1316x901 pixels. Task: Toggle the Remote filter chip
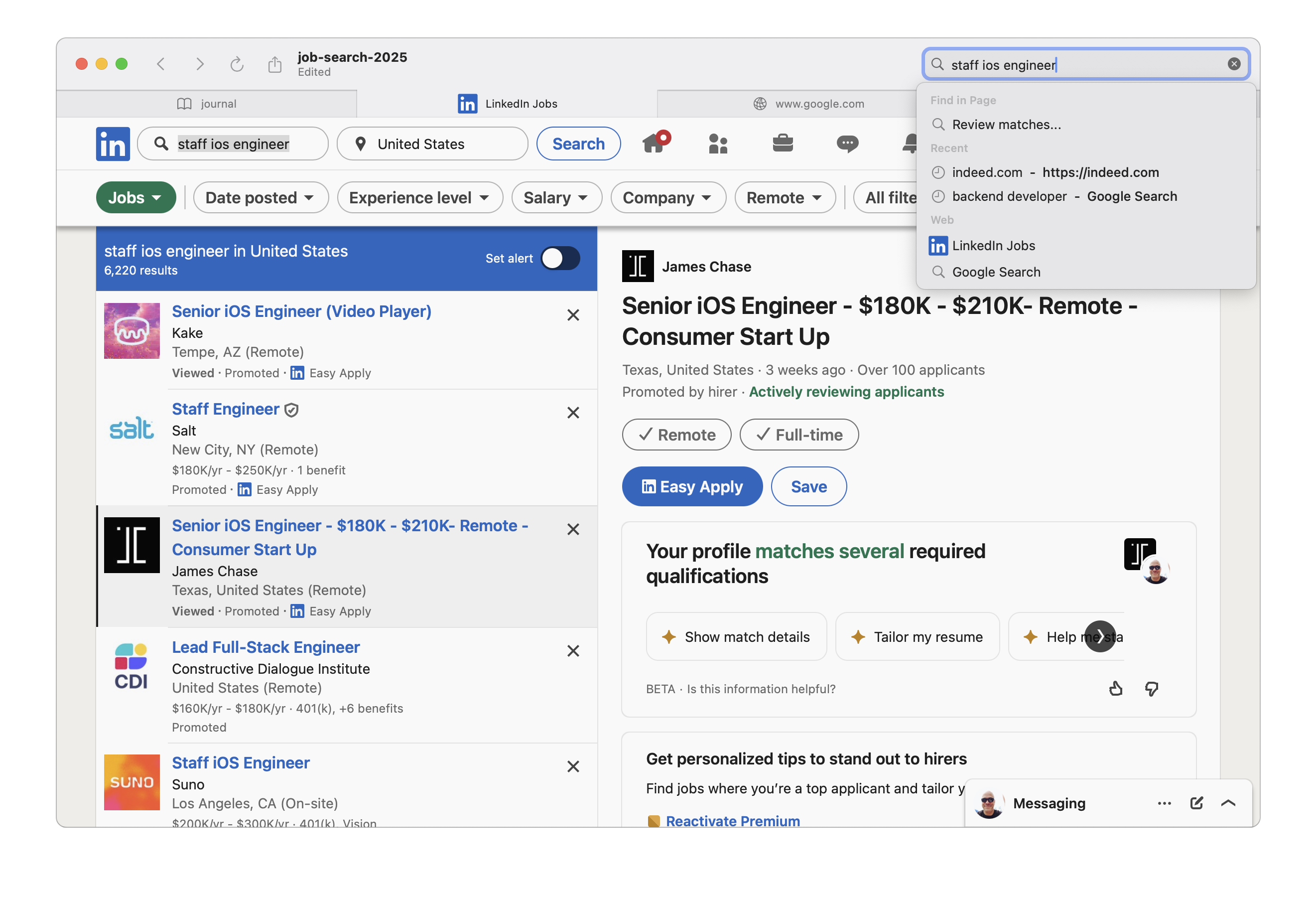point(676,435)
